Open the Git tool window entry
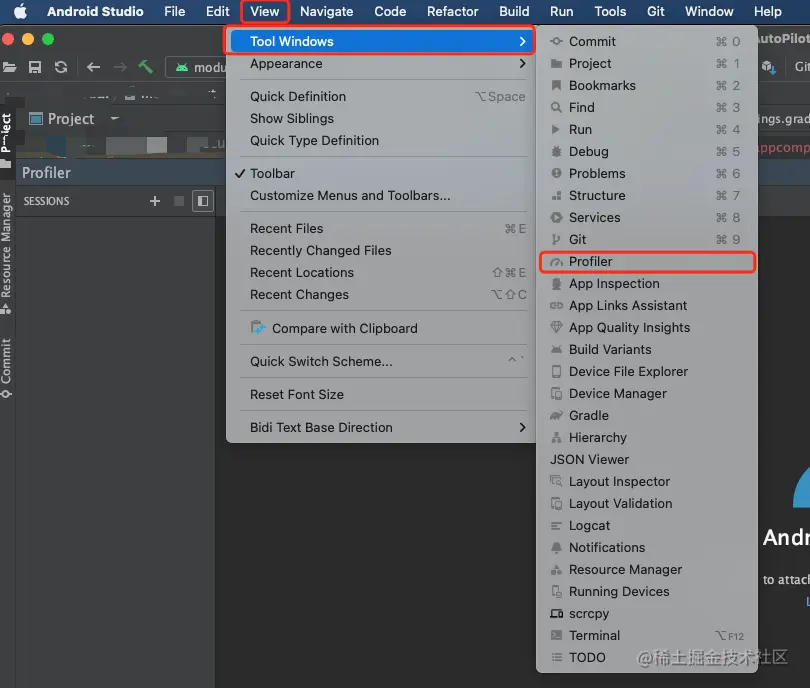The width and height of the screenshot is (810, 688). [647, 239]
